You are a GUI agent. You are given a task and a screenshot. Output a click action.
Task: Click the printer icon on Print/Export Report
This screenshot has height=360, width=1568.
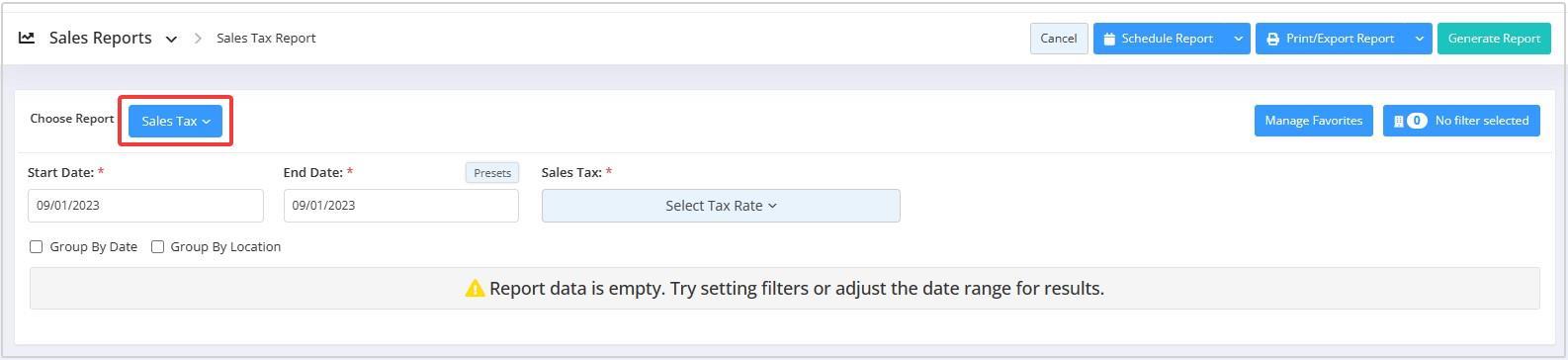(1272, 39)
